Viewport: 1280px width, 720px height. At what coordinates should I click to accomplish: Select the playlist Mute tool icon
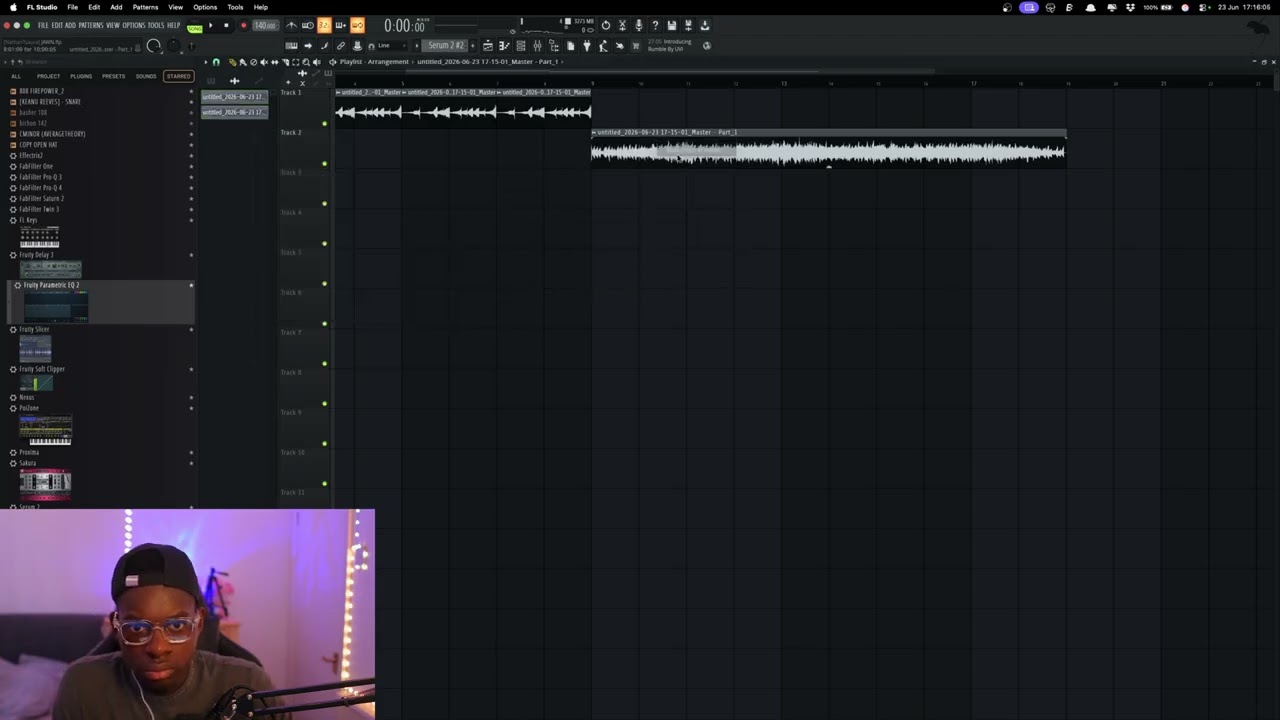point(264,62)
